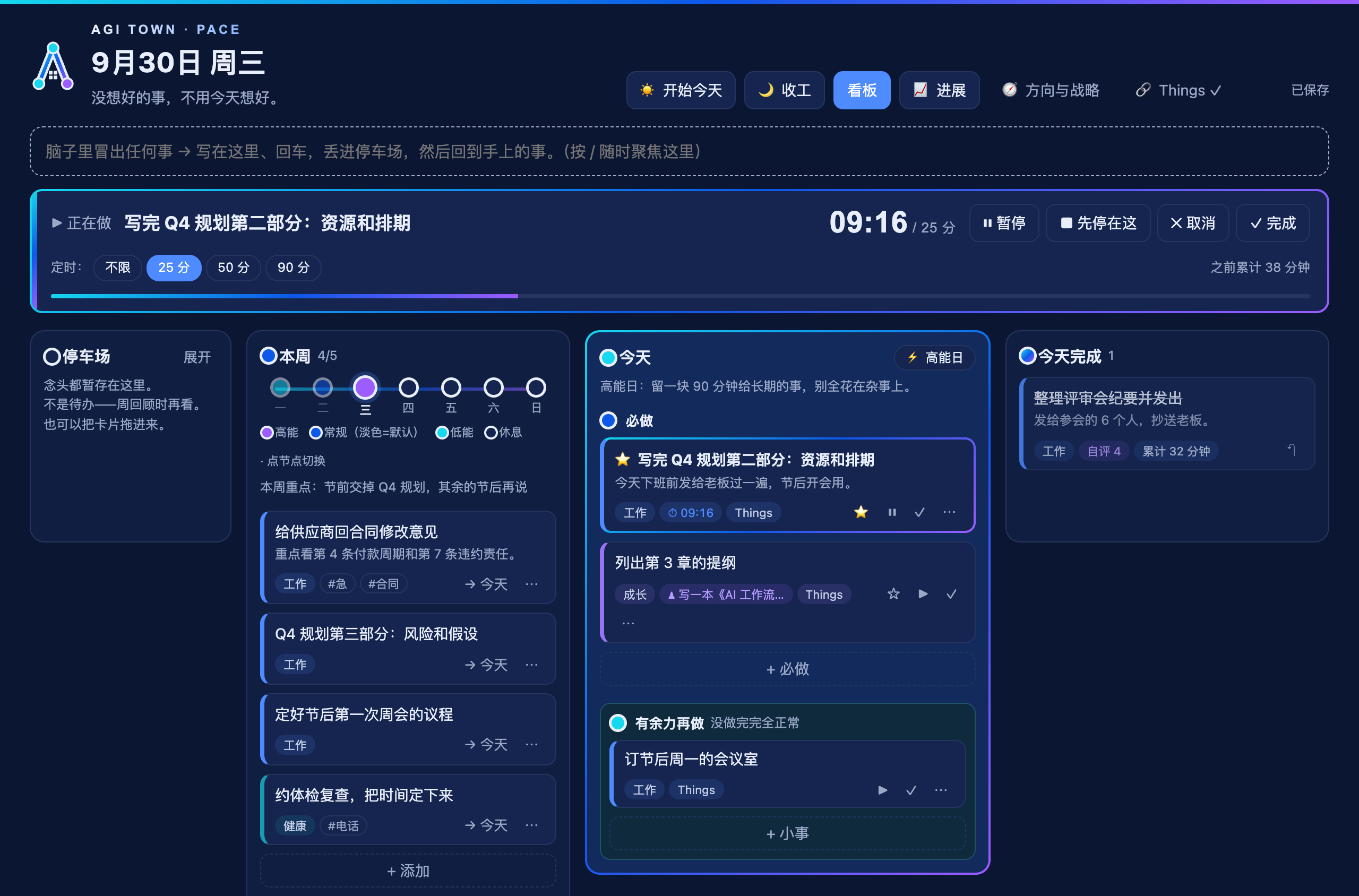The width and height of the screenshot is (1359, 896).
Task: Click the AGI Town app logo
Action: (53, 66)
